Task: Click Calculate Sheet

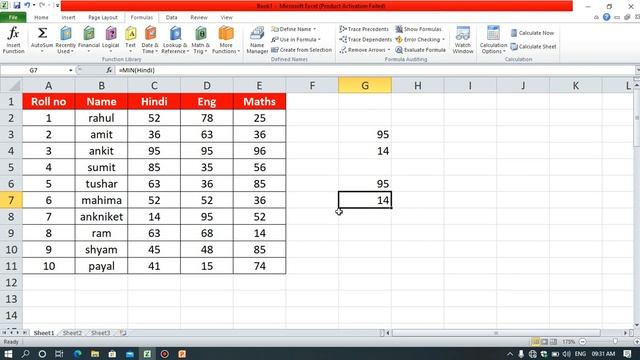Action: point(533,47)
